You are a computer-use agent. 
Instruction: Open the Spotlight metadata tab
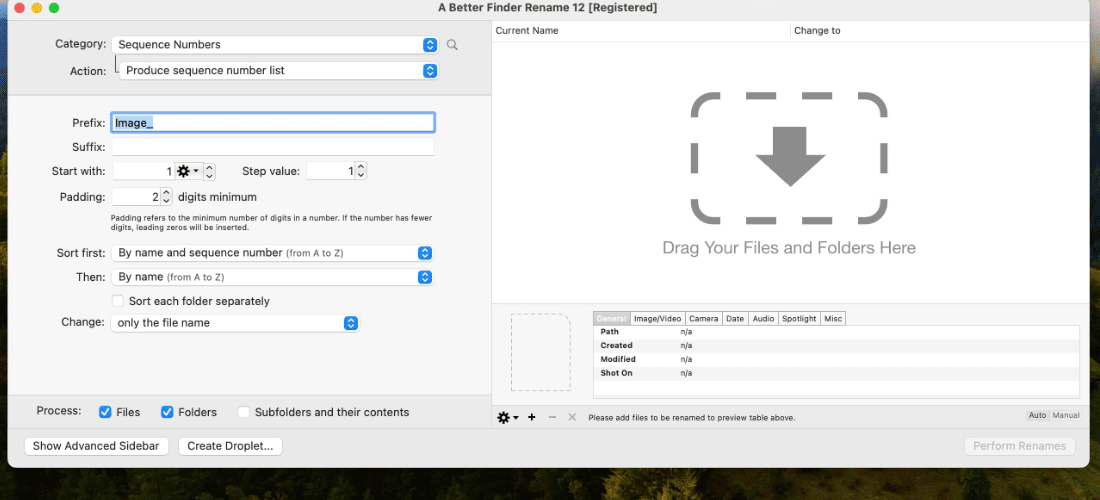[x=799, y=318]
